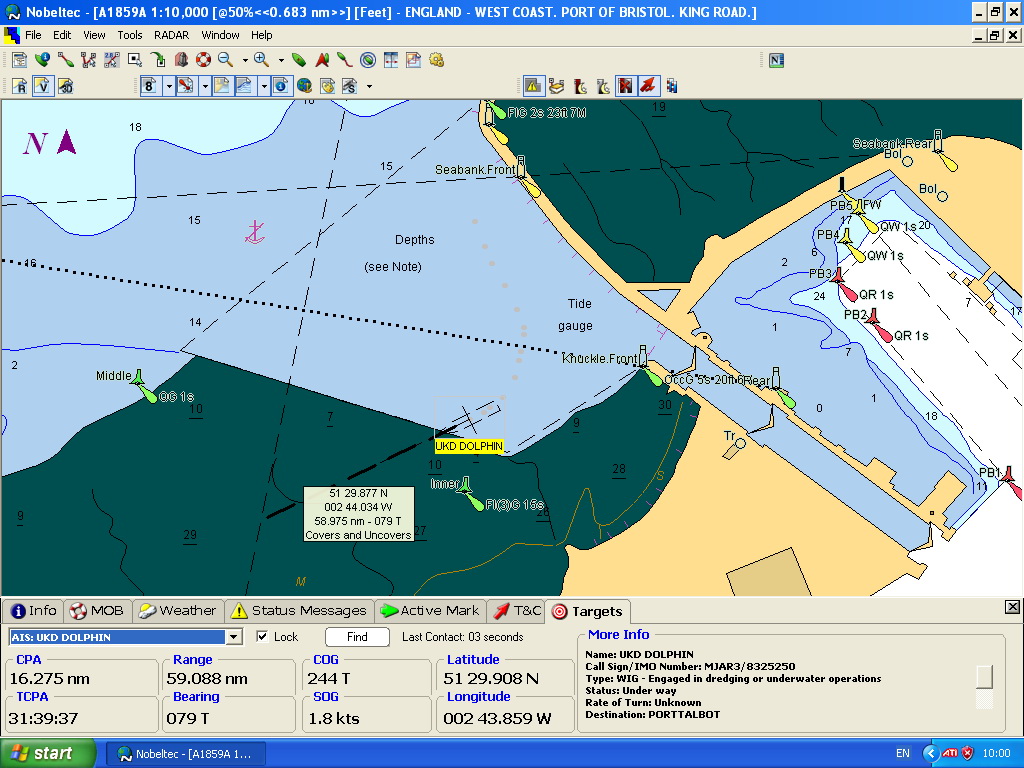Screen dimensions: 1024x768
Task: Switch to the Status Messages tab
Action: point(300,611)
